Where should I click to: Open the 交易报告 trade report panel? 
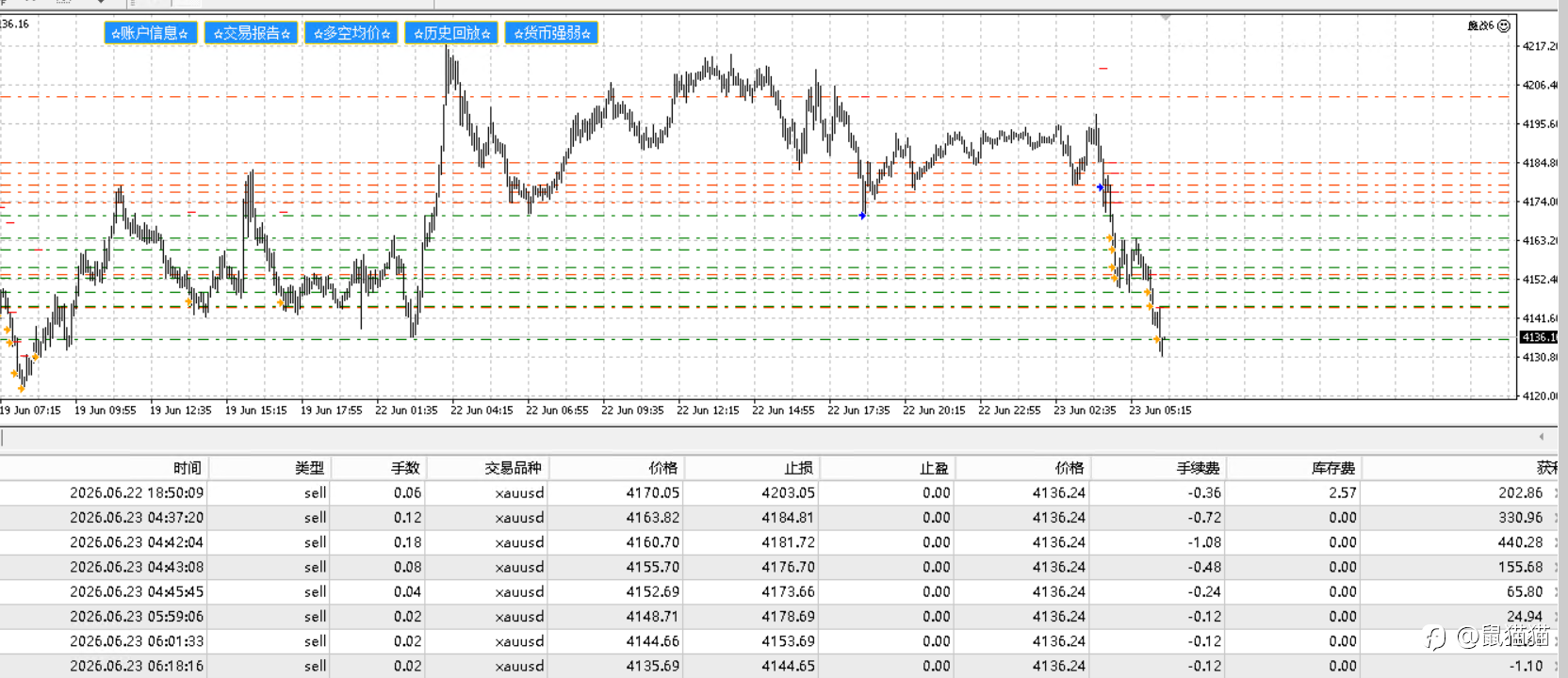click(252, 33)
